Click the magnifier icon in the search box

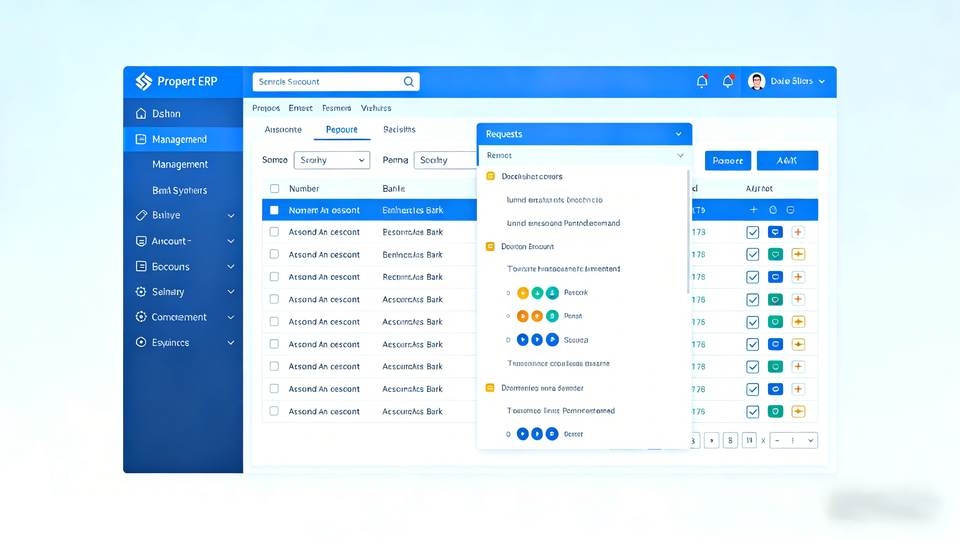(408, 81)
